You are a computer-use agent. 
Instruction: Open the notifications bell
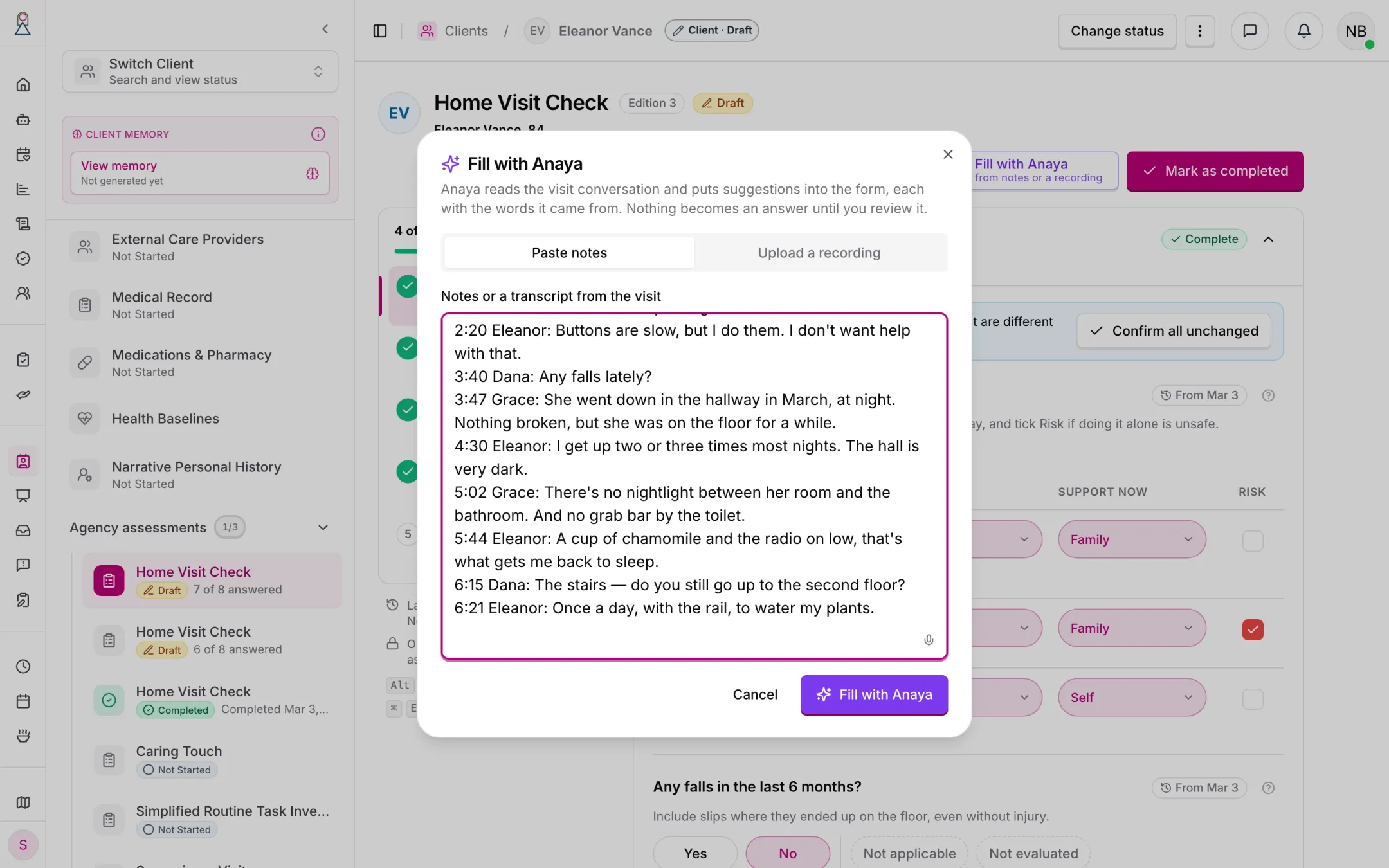[x=1303, y=31]
